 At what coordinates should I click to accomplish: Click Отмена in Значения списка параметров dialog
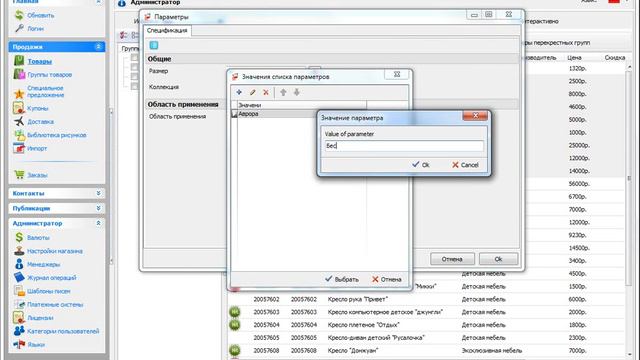(387, 279)
